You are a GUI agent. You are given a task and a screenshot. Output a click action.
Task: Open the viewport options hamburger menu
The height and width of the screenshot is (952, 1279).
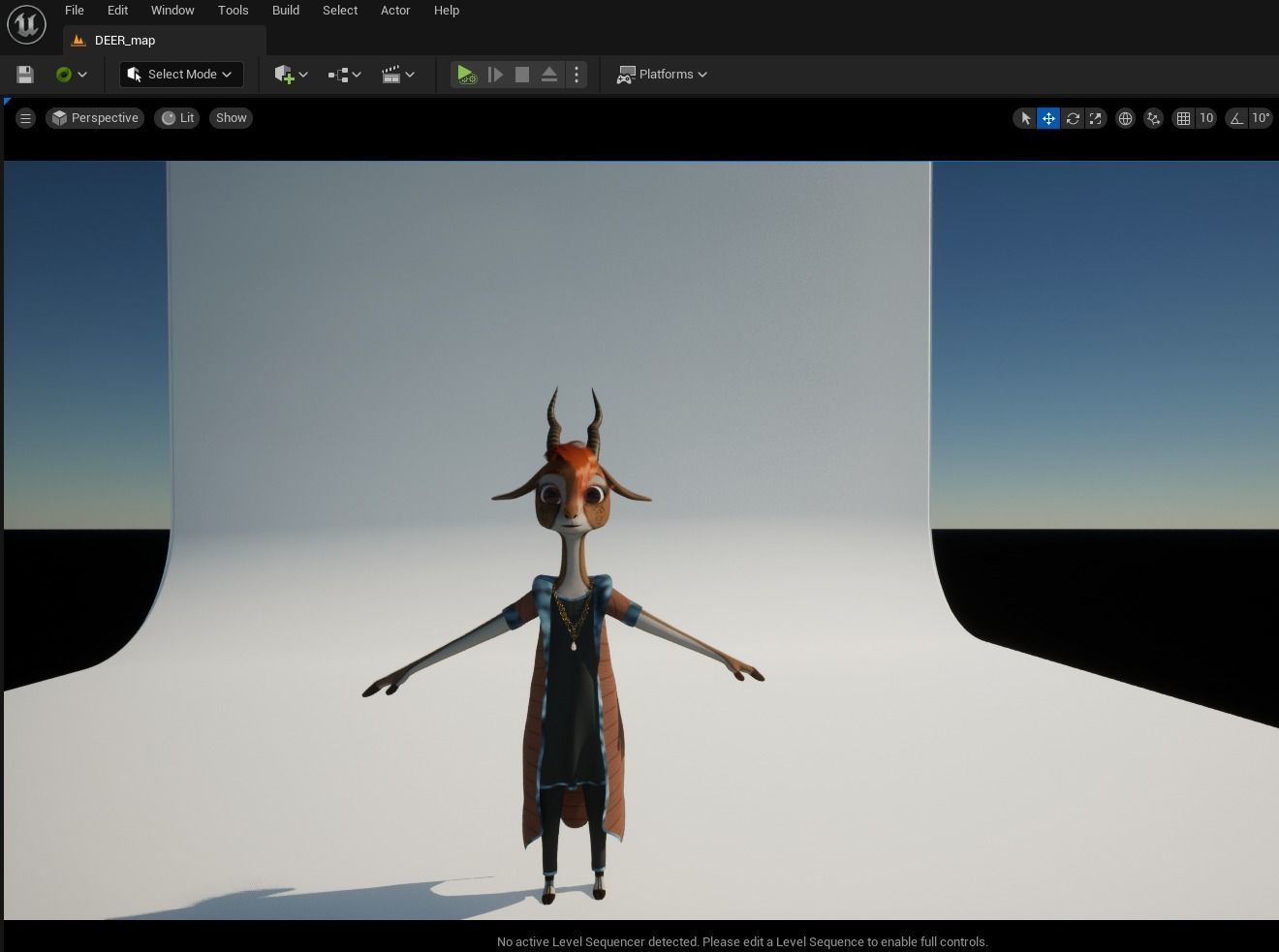pyautogui.click(x=25, y=118)
